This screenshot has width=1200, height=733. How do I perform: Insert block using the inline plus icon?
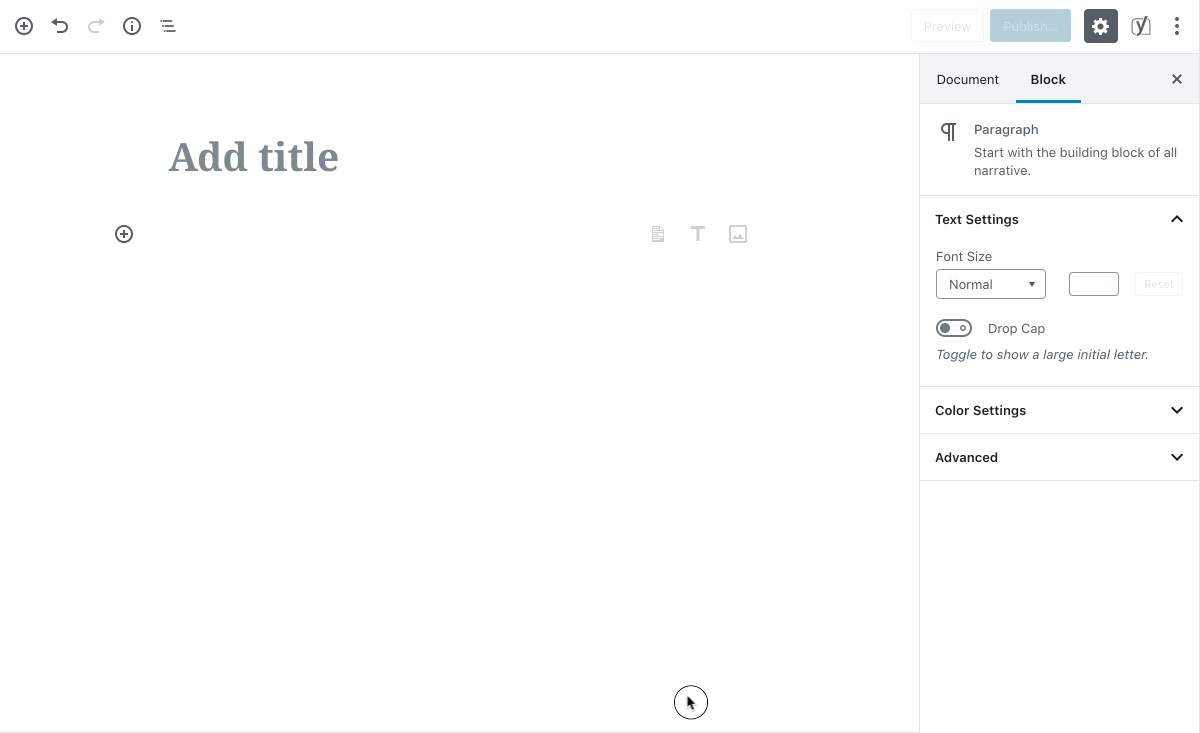coord(124,234)
